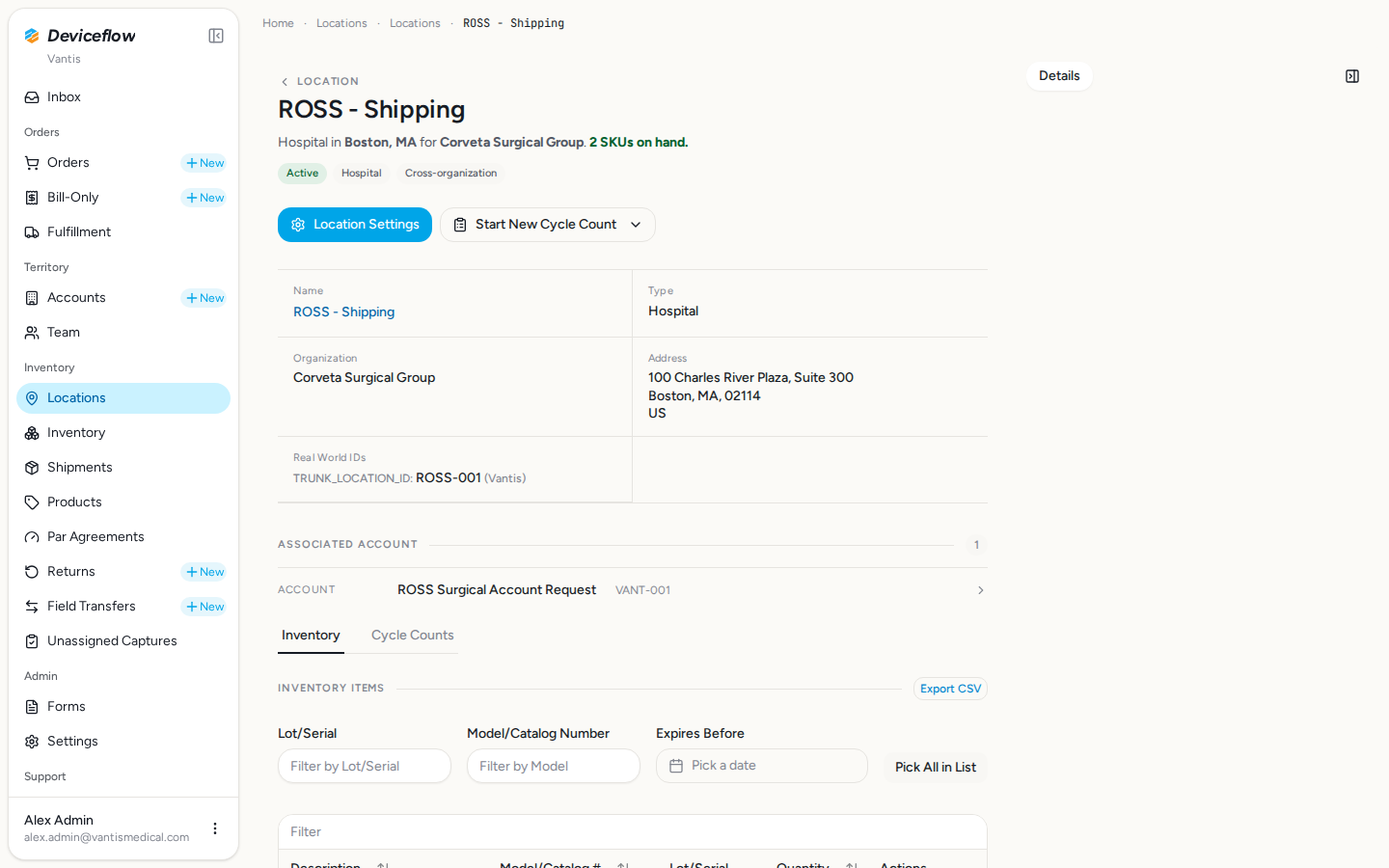Viewport: 1389px width, 868px height.
Task: Export inventory items as CSV
Action: (x=950, y=689)
